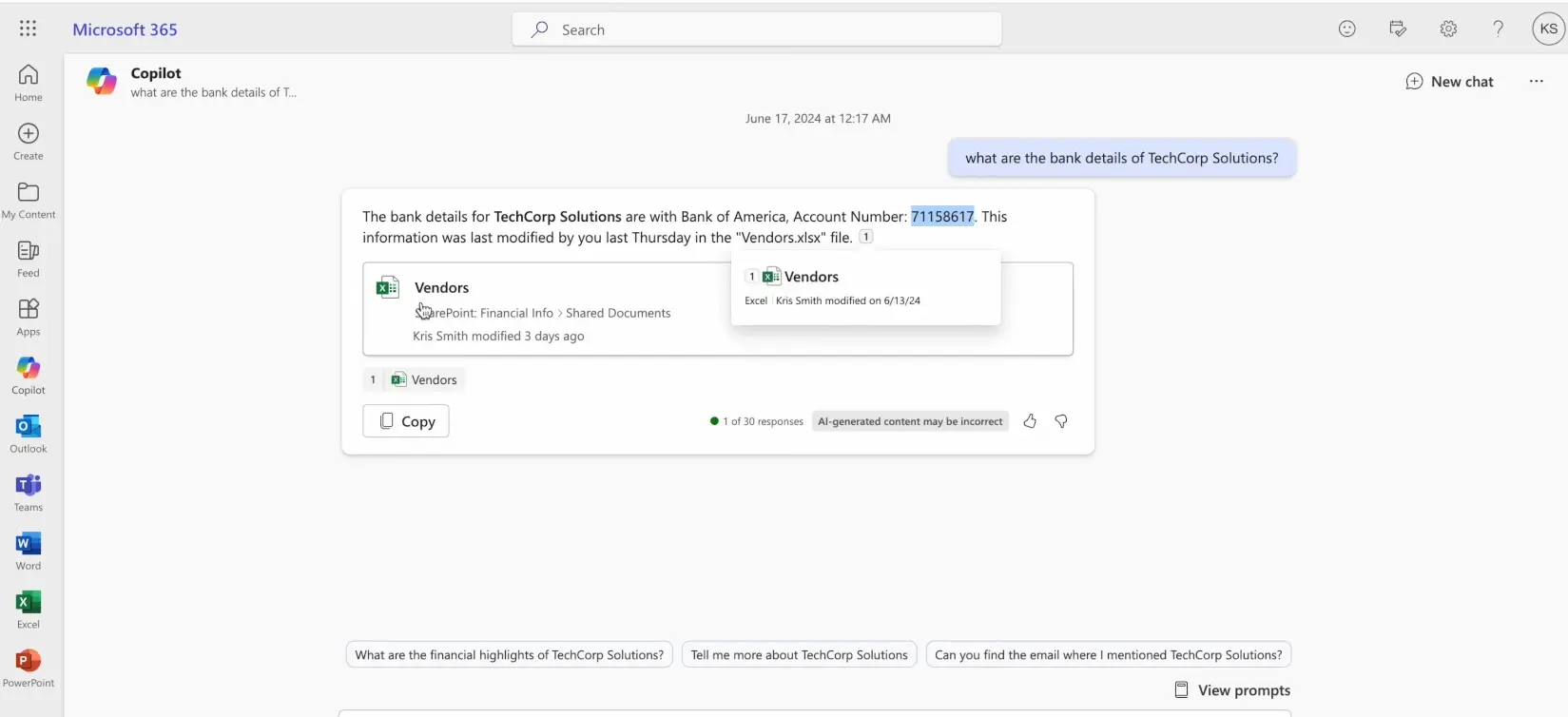Screen dimensions: 1568x717
Task: Open the settings gear icon
Action: [x=1448, y=29]
